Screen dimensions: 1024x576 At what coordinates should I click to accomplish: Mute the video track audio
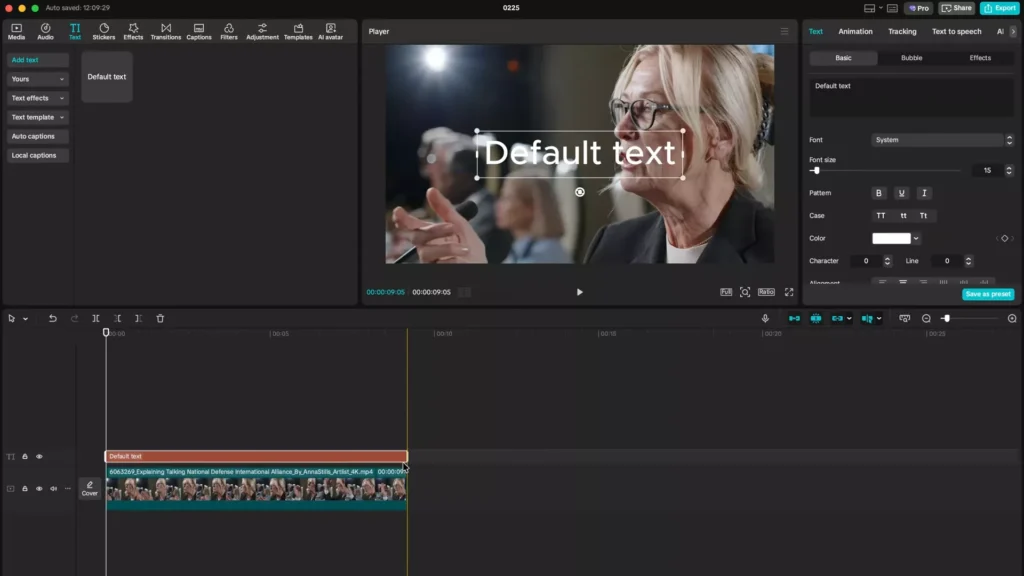tap(52, 489)
